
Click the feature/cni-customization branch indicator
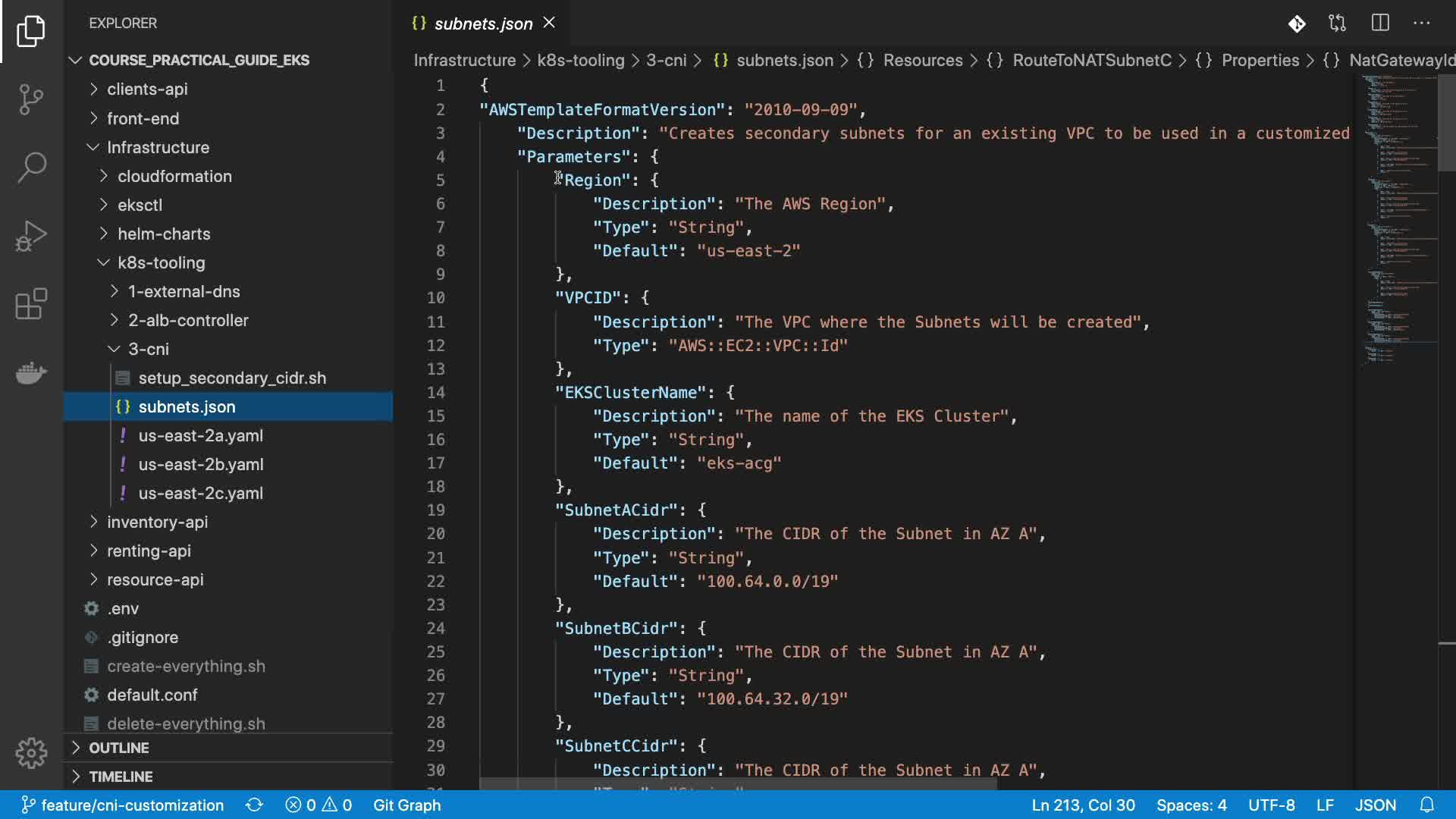(x=123, y=805)
